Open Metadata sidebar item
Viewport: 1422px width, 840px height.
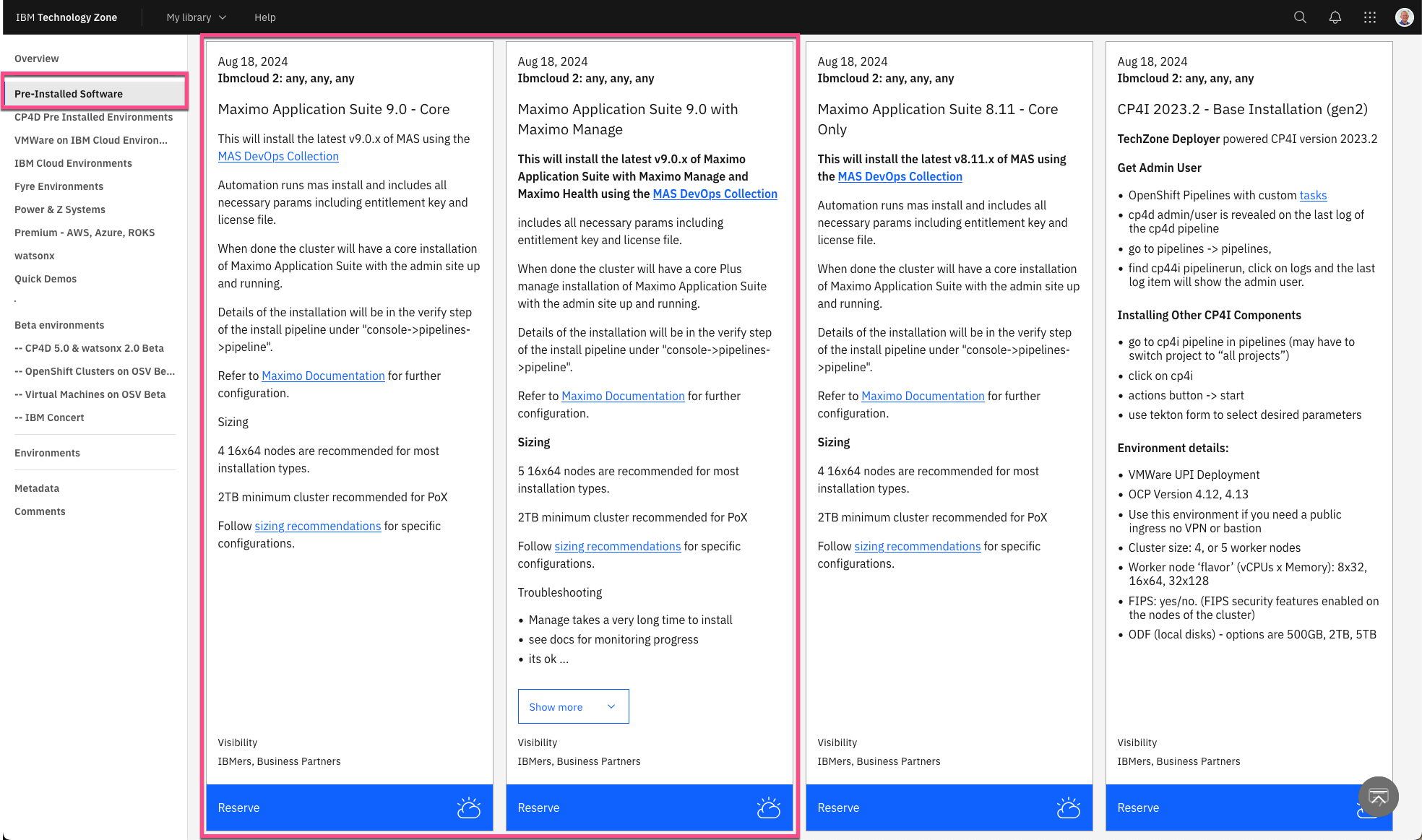tap(37, 488)
